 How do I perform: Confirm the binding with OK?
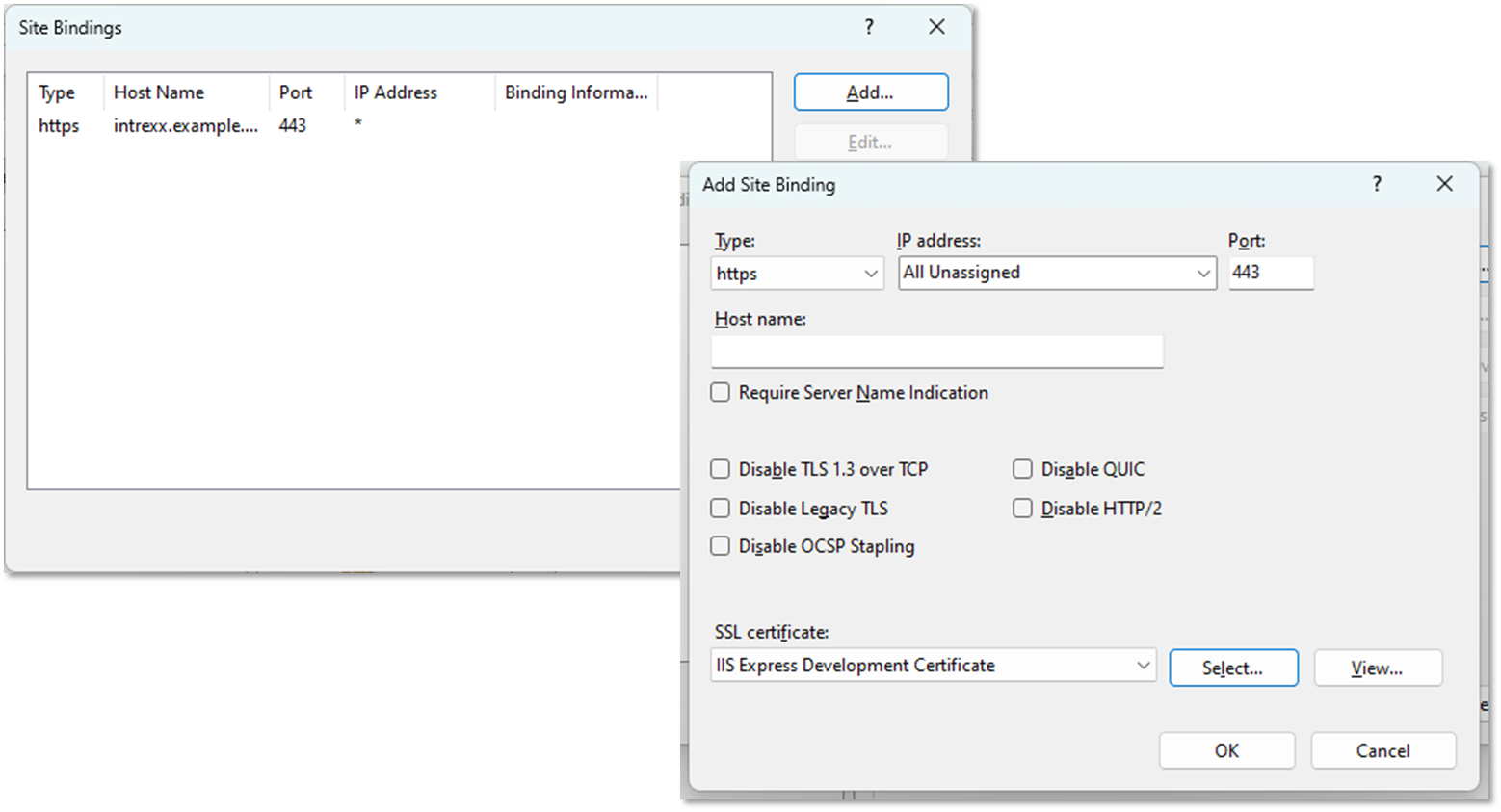(x=1226, y=751)
